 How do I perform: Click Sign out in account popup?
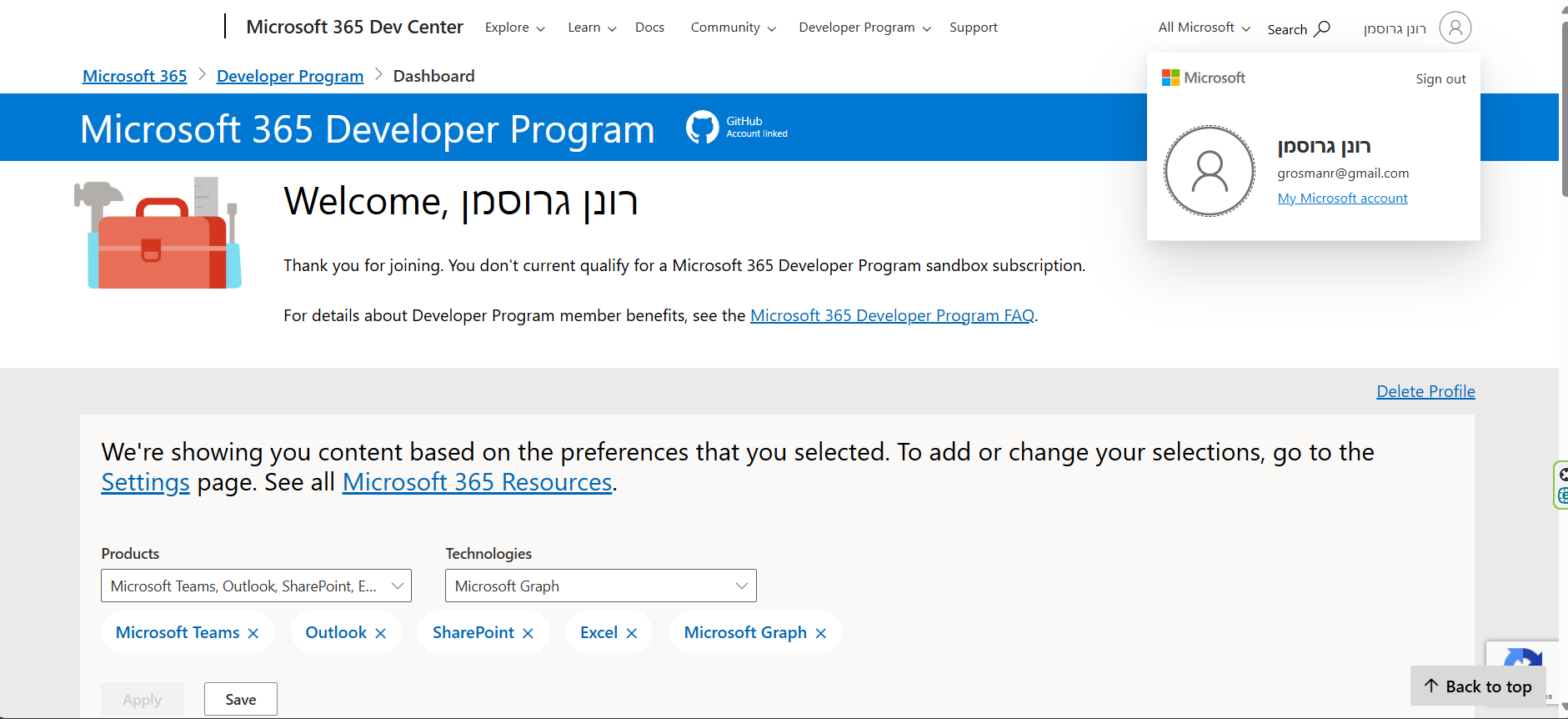click(x=1440, y=79)
